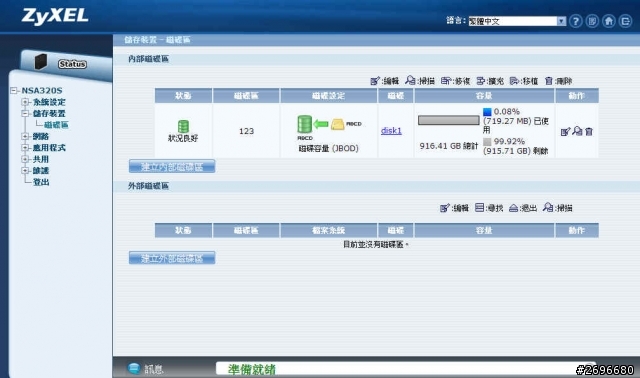Click the Home icon in header
This screenshot has height=378, width=640.
pyautogui.click(x=609, y=21)
